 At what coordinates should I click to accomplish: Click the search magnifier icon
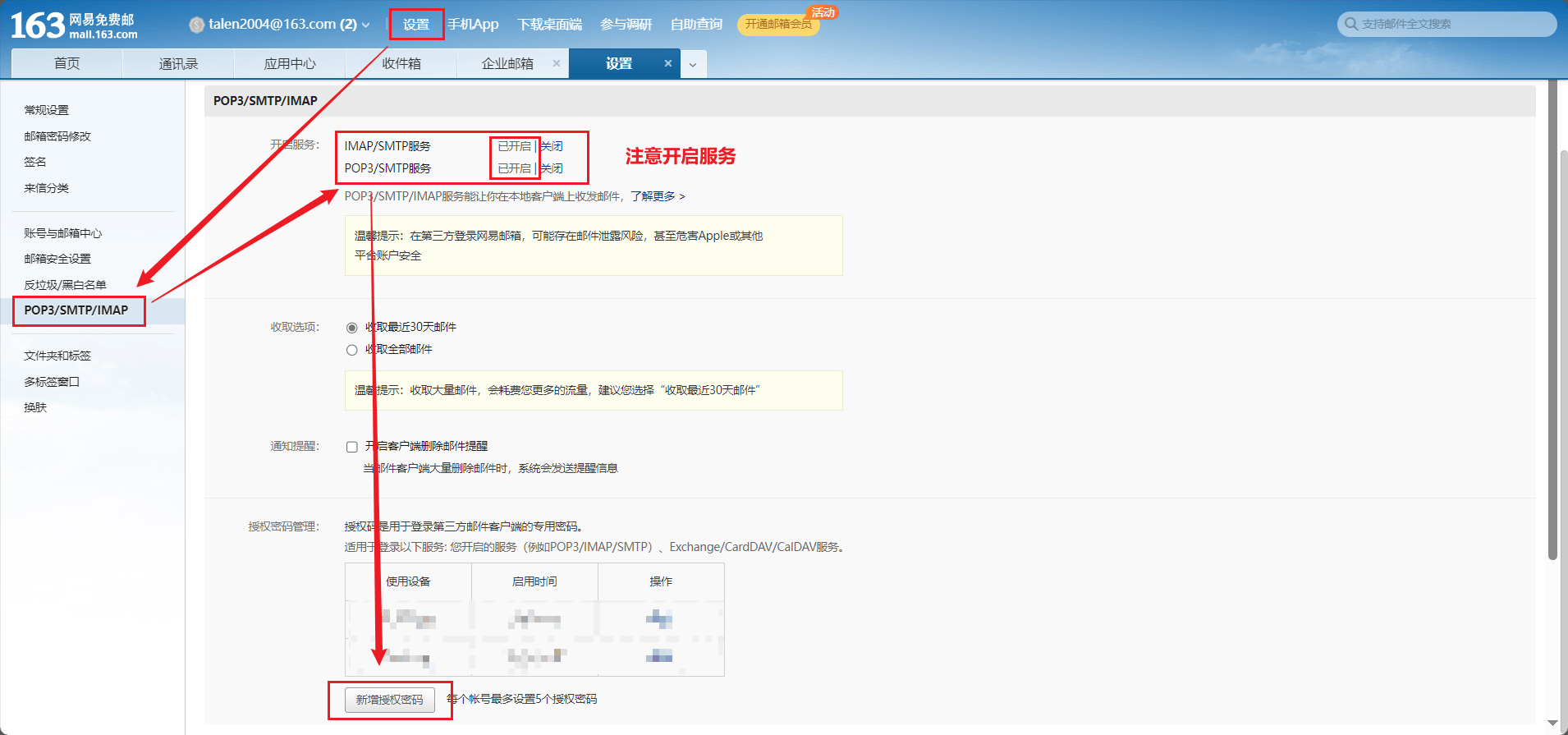1350,24
